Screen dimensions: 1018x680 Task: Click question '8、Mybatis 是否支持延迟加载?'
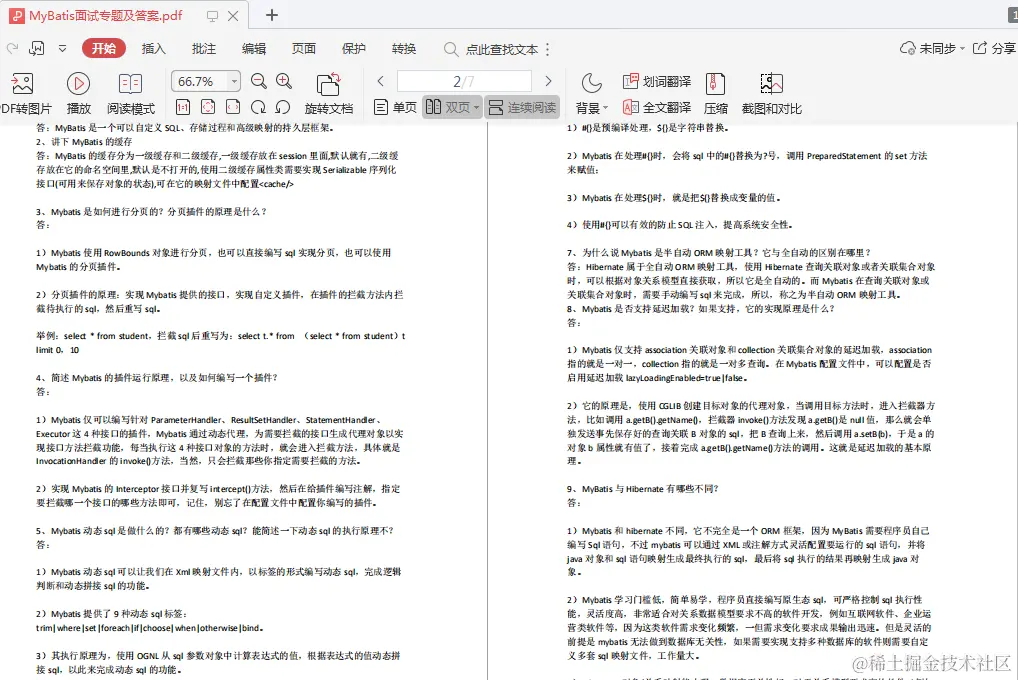pos(632,309)
